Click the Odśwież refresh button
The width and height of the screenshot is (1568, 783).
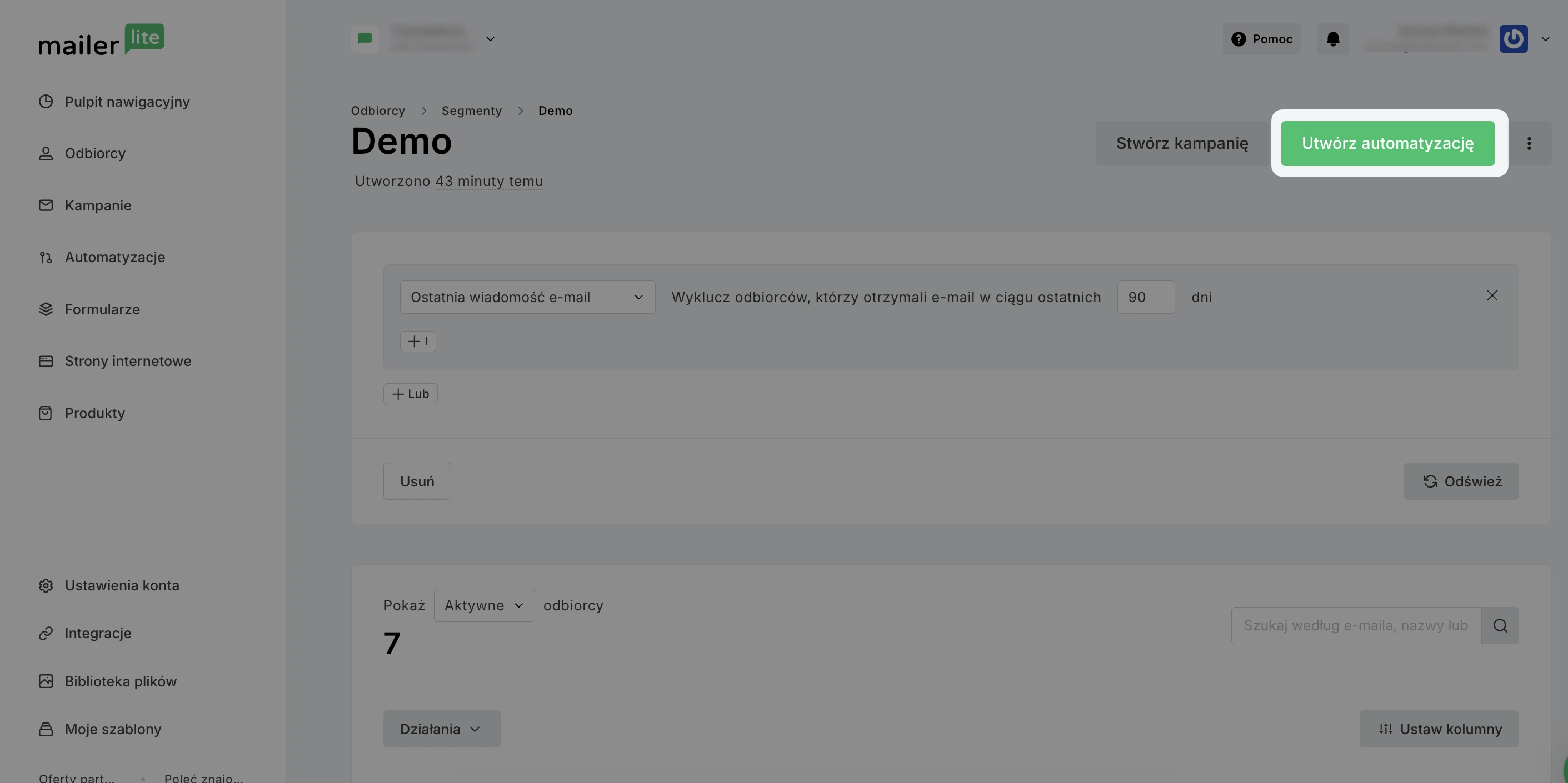point(1461,481)
